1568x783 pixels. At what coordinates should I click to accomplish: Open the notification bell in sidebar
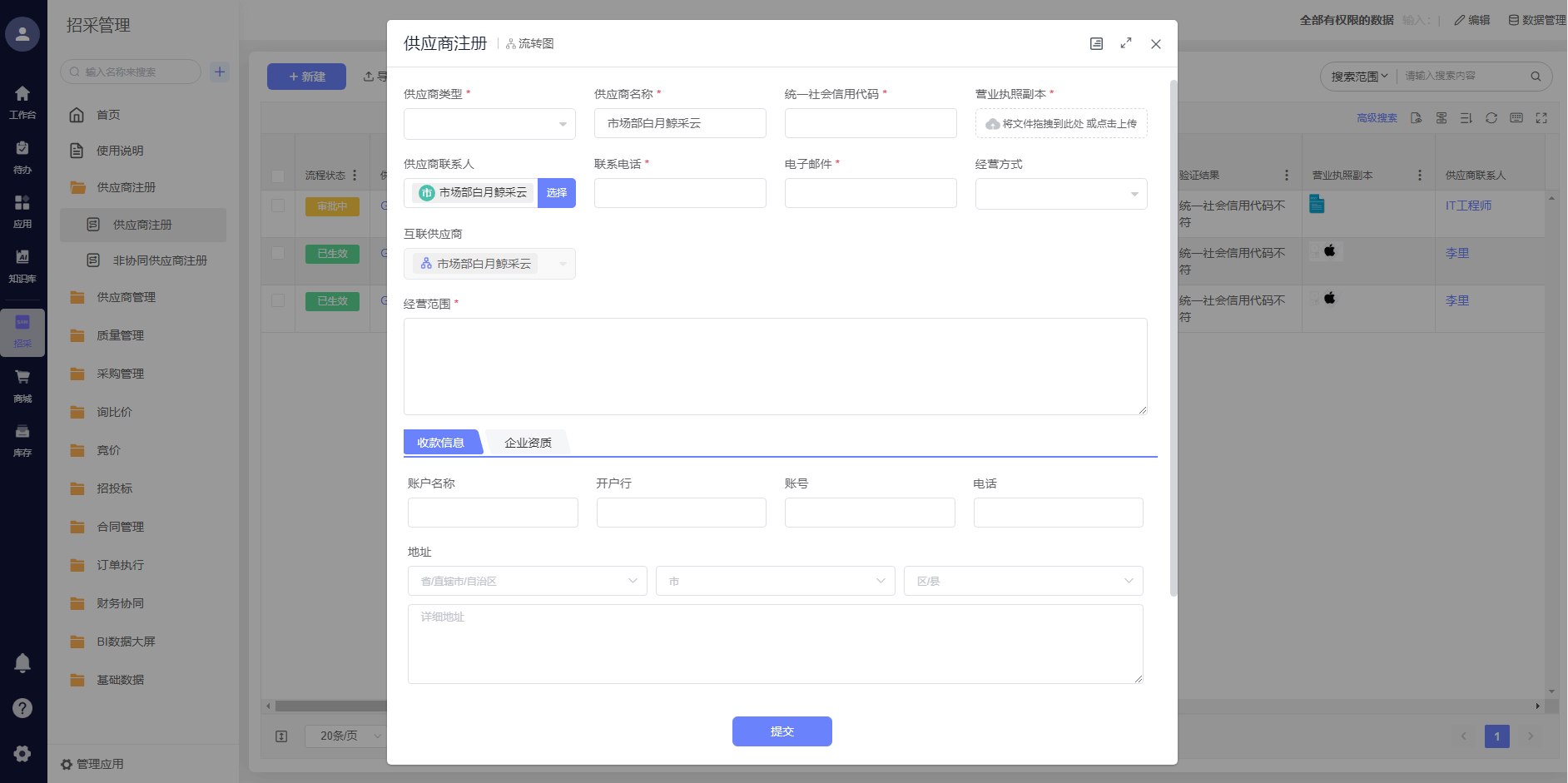pyautogui.click(x=22, y=663)
